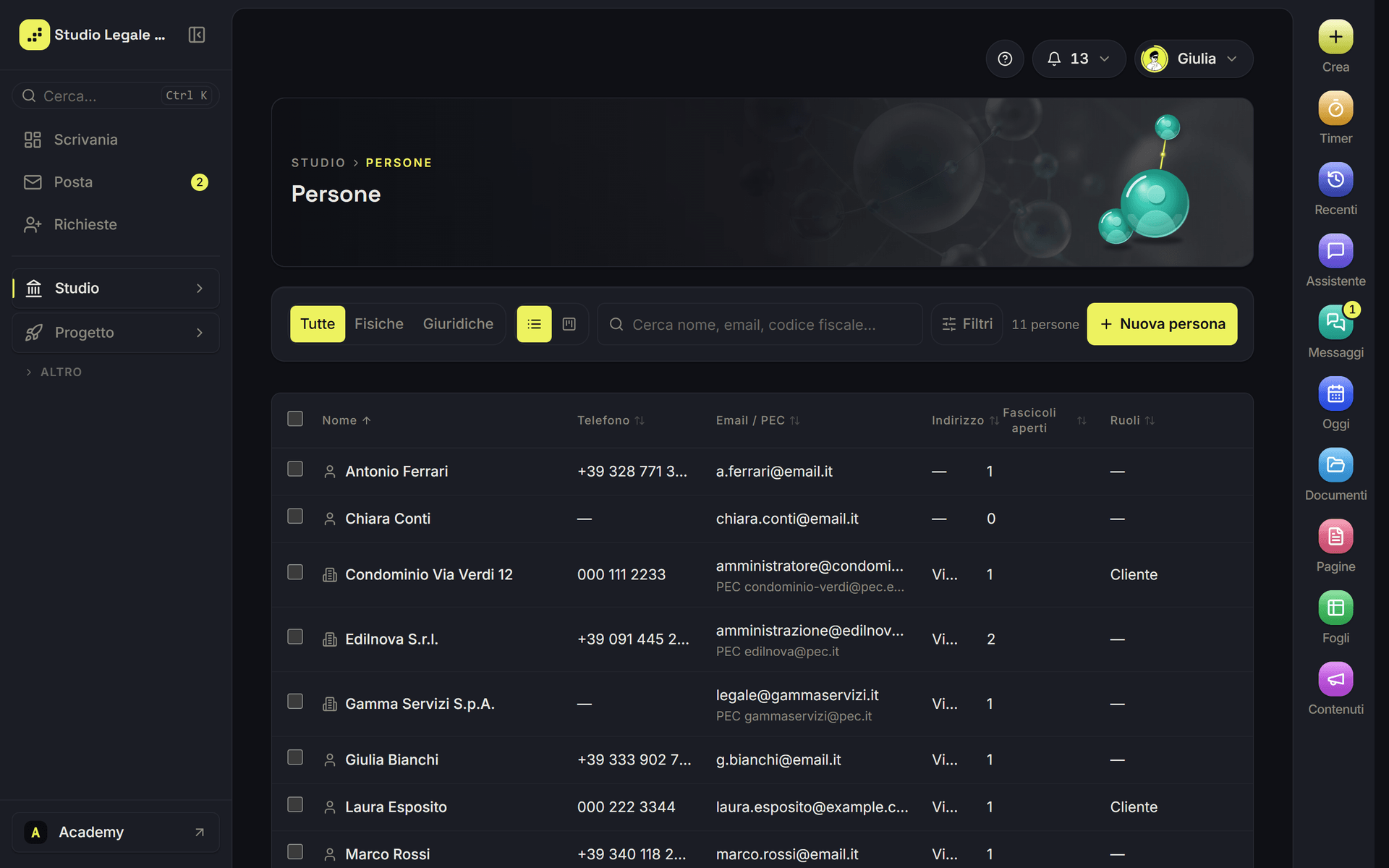Screen dimensions: 1389x868
Task: Check the Condominio Via Verdi 12 checkbox
Action: pos(295,572)
